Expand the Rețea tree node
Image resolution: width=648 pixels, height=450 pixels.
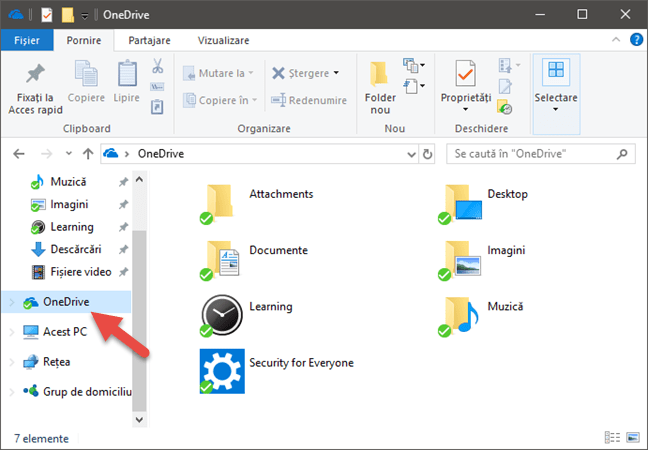click(12, 362)
